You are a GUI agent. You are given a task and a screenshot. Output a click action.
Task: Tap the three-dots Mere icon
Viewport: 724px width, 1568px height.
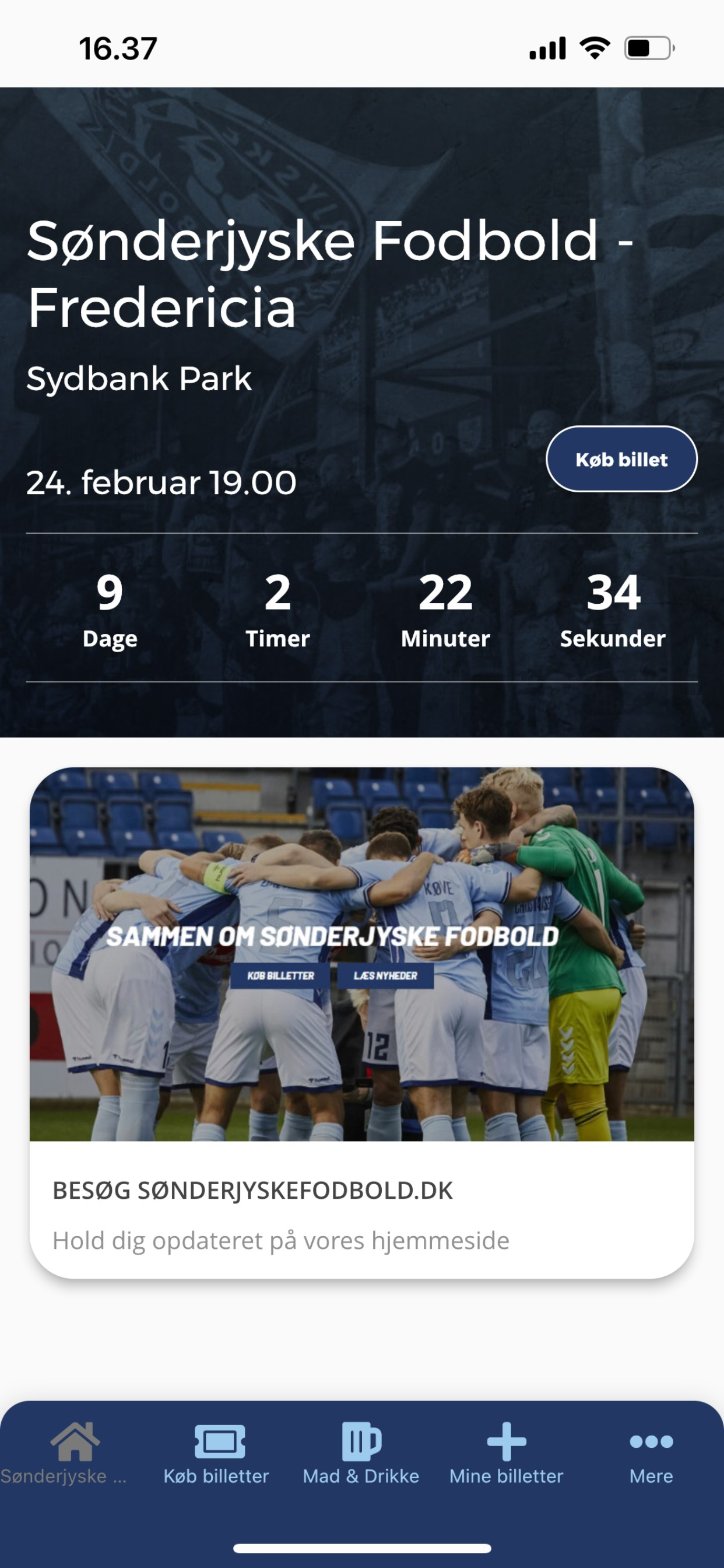tap(651, 1441)
